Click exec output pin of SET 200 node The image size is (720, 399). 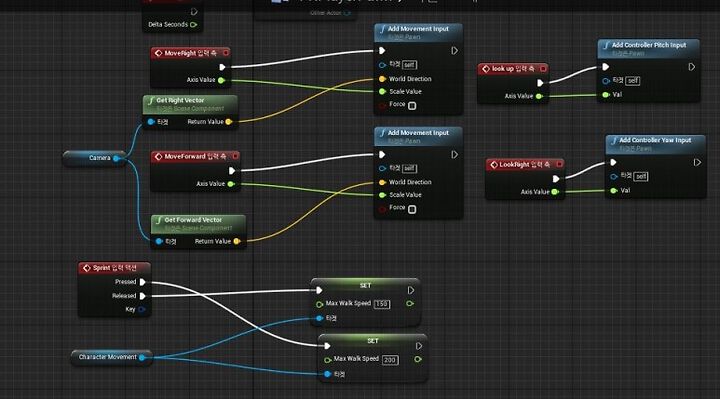(418, 346)
